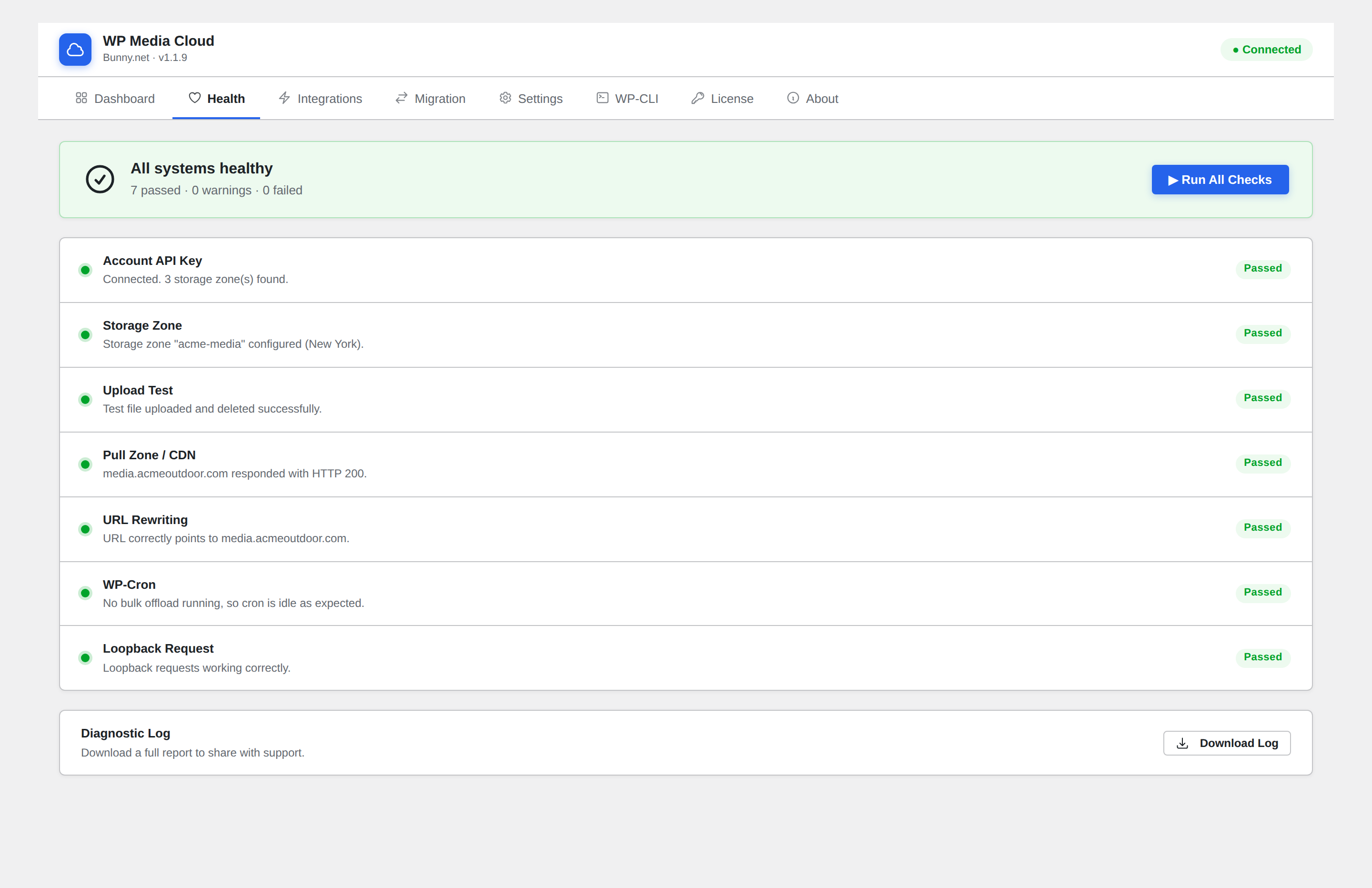This screenshot has height=888, width=1372.
Task: Click the Passed badge for WP-Cron
Action: 1262,593
